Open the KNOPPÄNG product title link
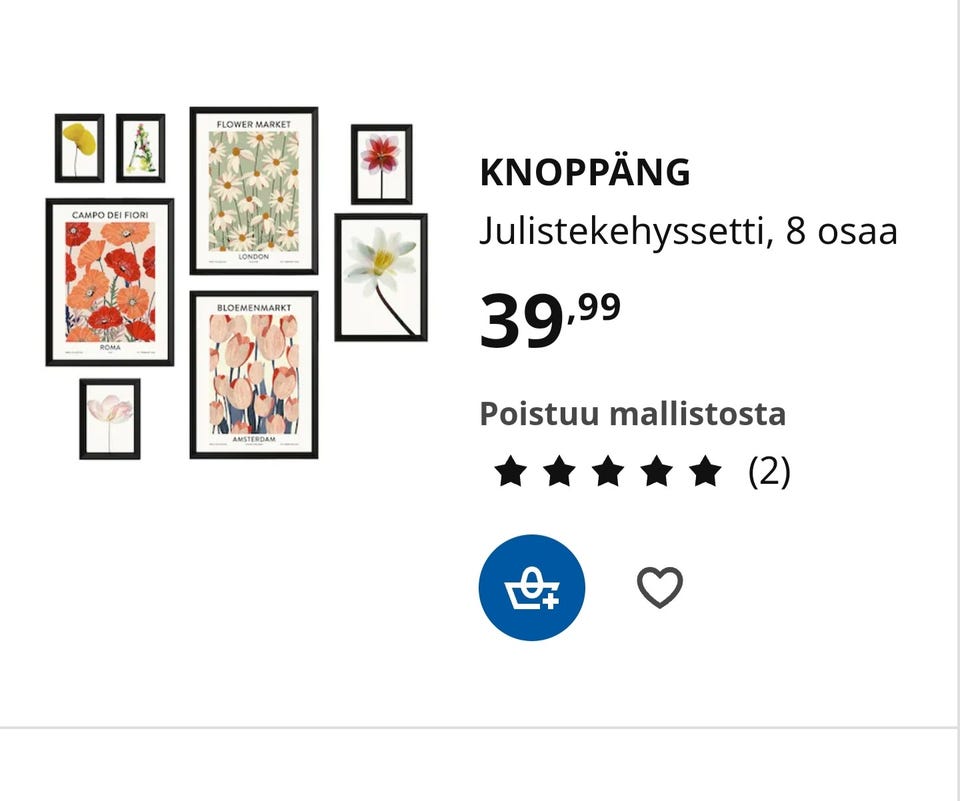The image size is (960, 801). (584, 171)
